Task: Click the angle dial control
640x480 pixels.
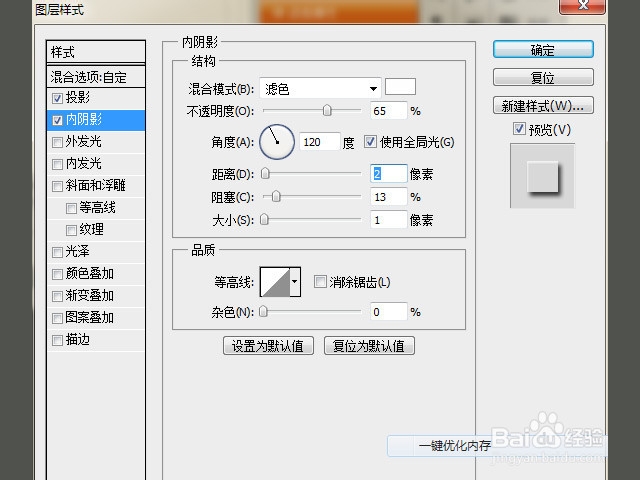Action: [277, 142]
